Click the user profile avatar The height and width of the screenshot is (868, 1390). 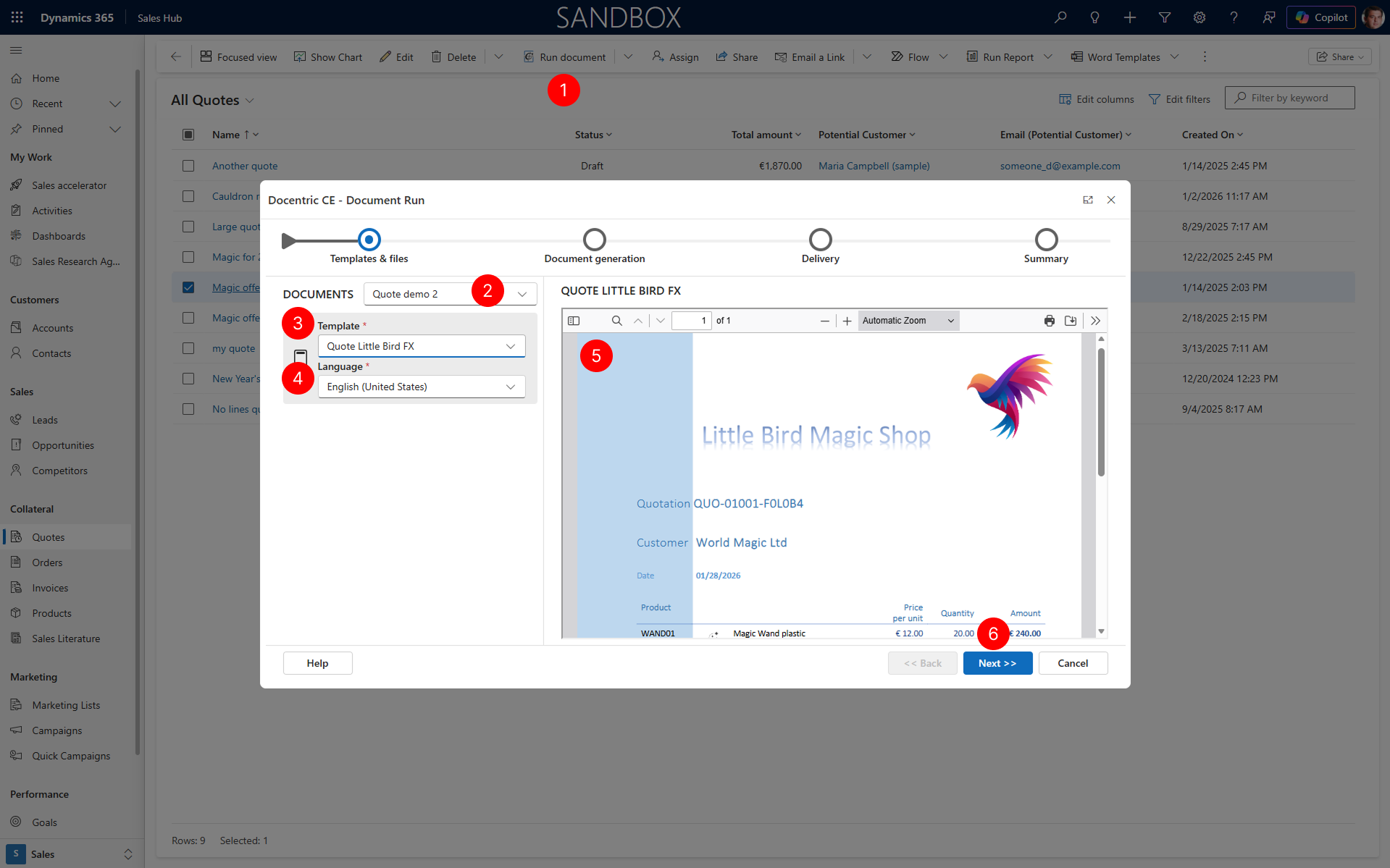1373,17
